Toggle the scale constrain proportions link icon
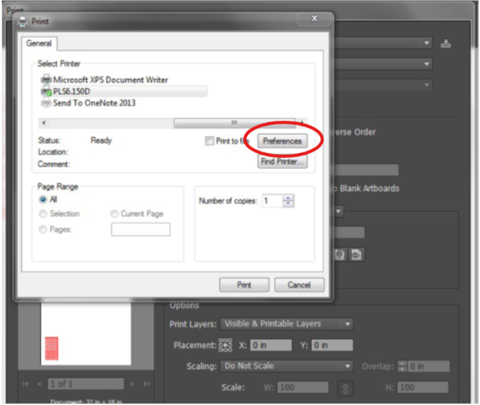 tap(345, 388)
